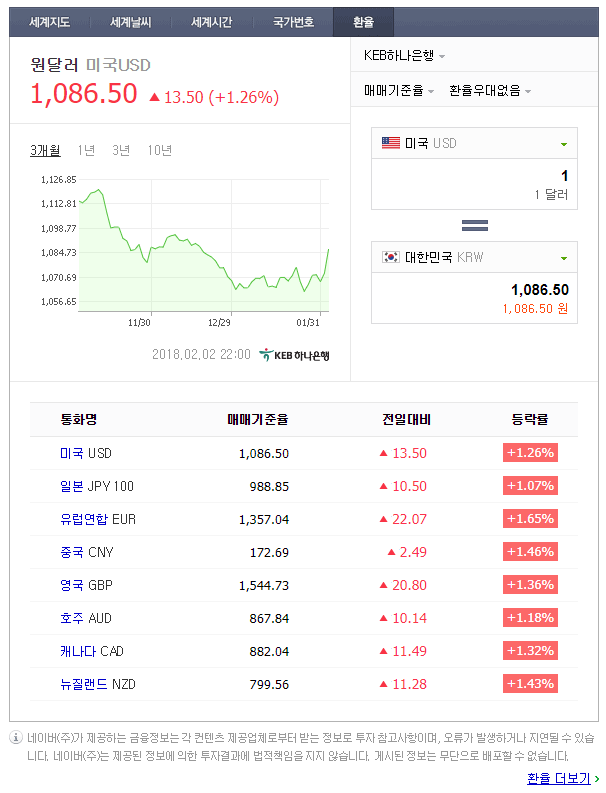The width and height of the screenshot is (606, 793).
Task: Click the info icon in the disclaimer
Action: point(16,738)
